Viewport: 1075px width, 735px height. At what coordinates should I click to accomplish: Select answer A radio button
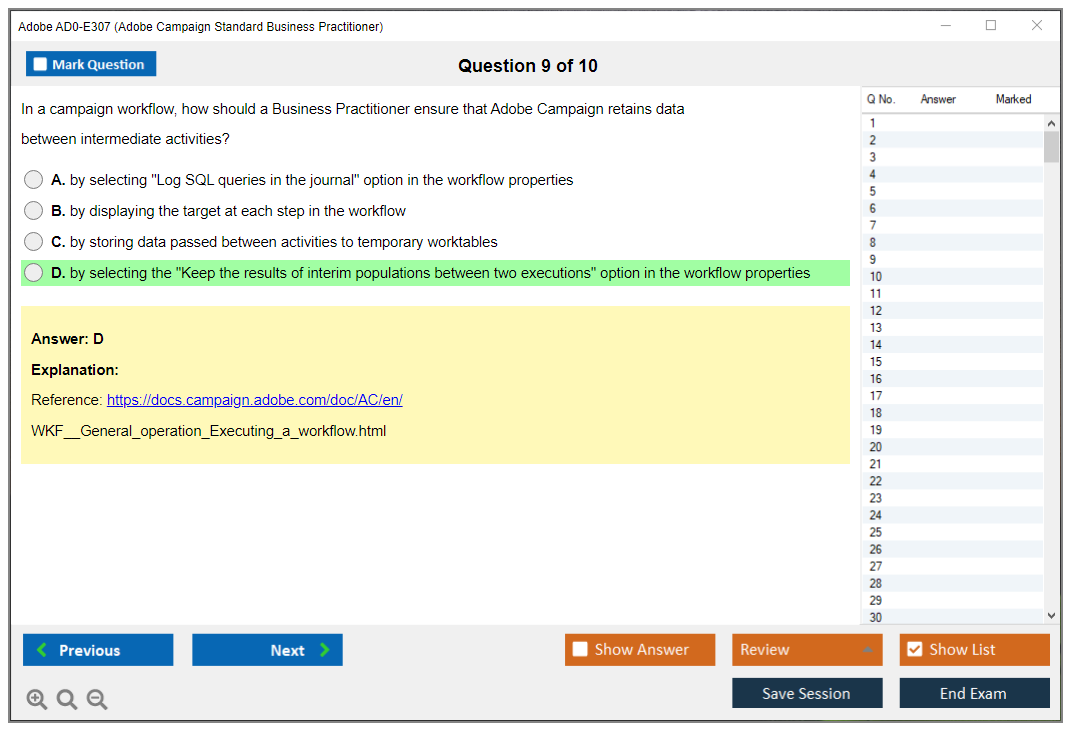[x=34, y=180]
